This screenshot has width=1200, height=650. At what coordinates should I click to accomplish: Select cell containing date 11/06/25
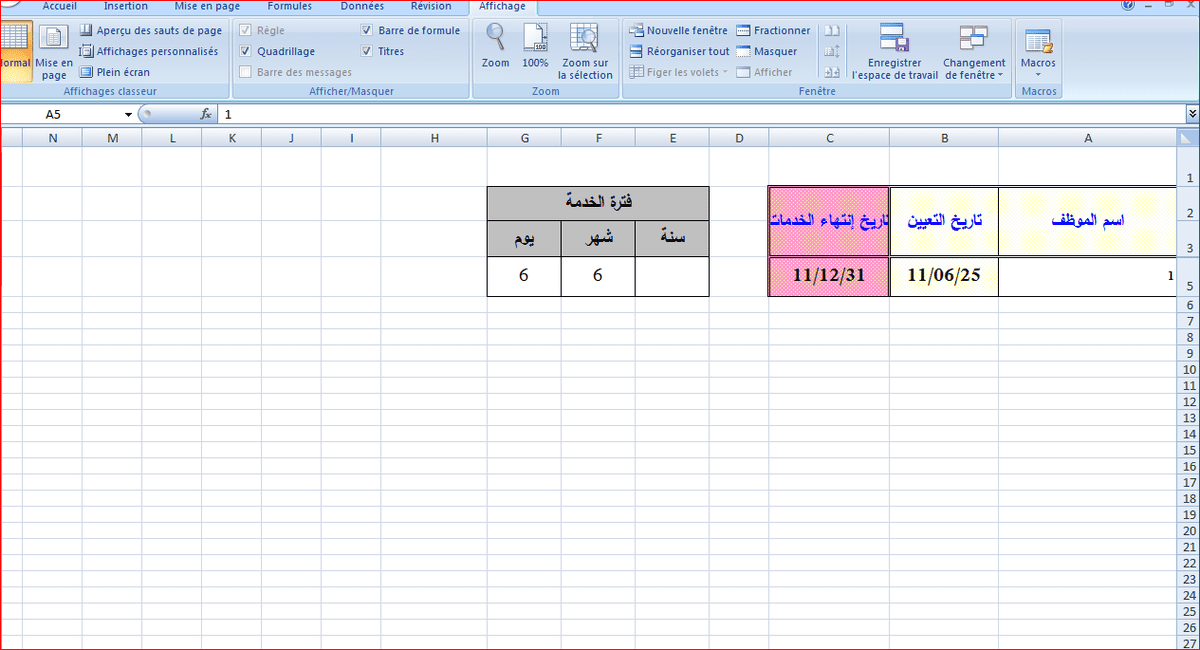944,276
